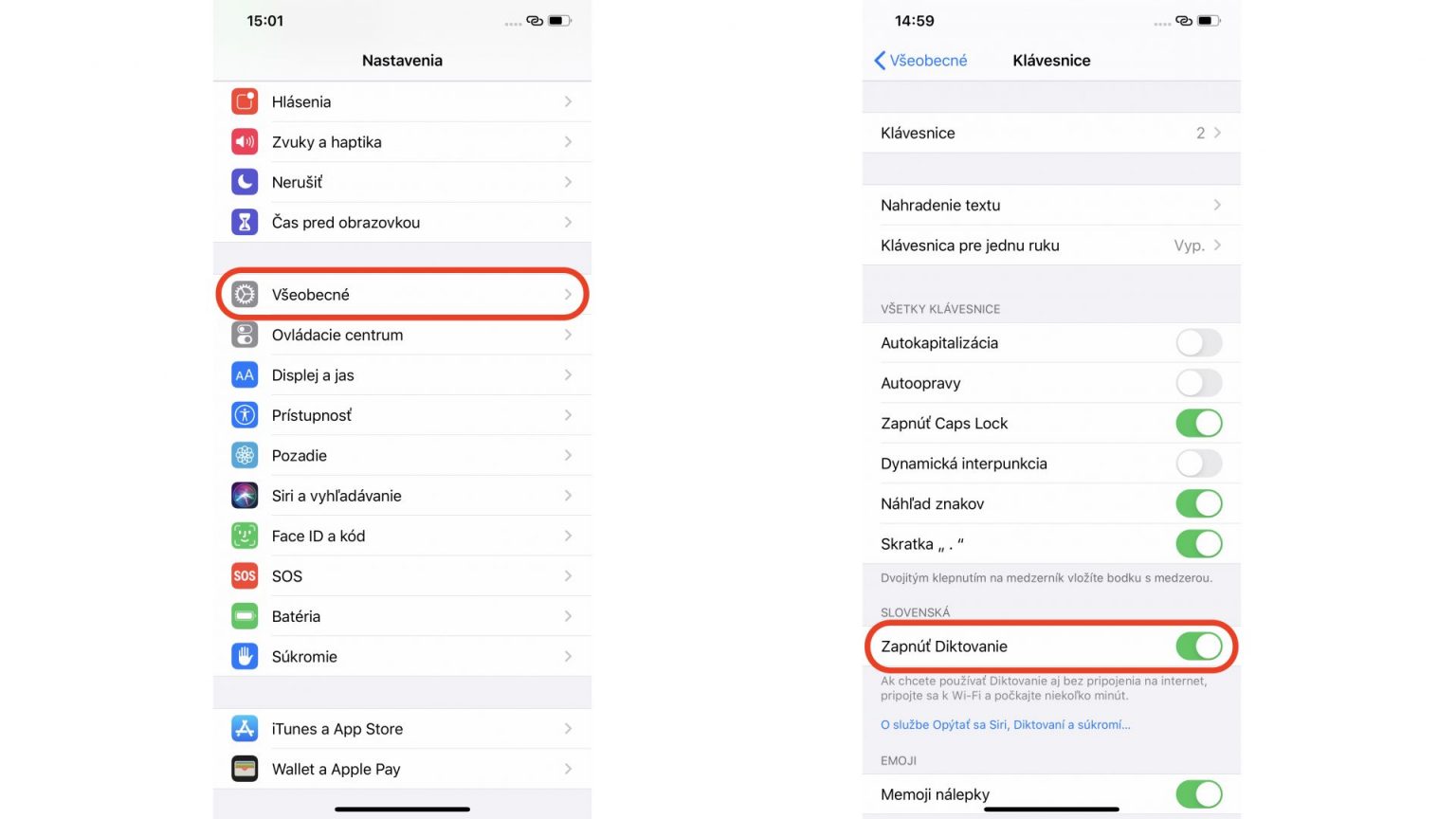Open the Batéria settings row
1456x819 pixels.
coord(402,616)
